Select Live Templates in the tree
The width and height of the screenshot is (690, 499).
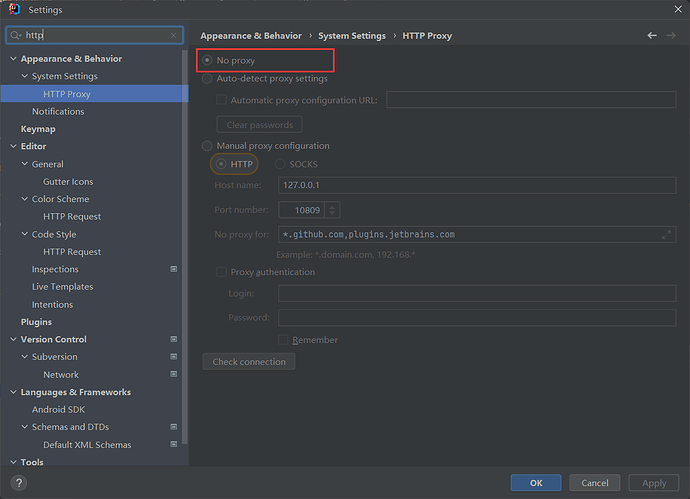[62, 286]
